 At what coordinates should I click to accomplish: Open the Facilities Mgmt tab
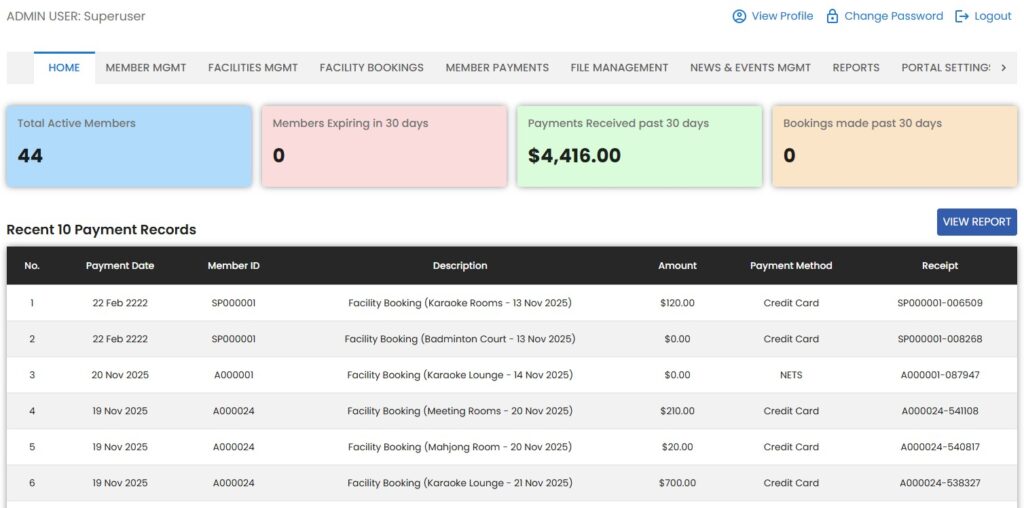tap(253, 68)
